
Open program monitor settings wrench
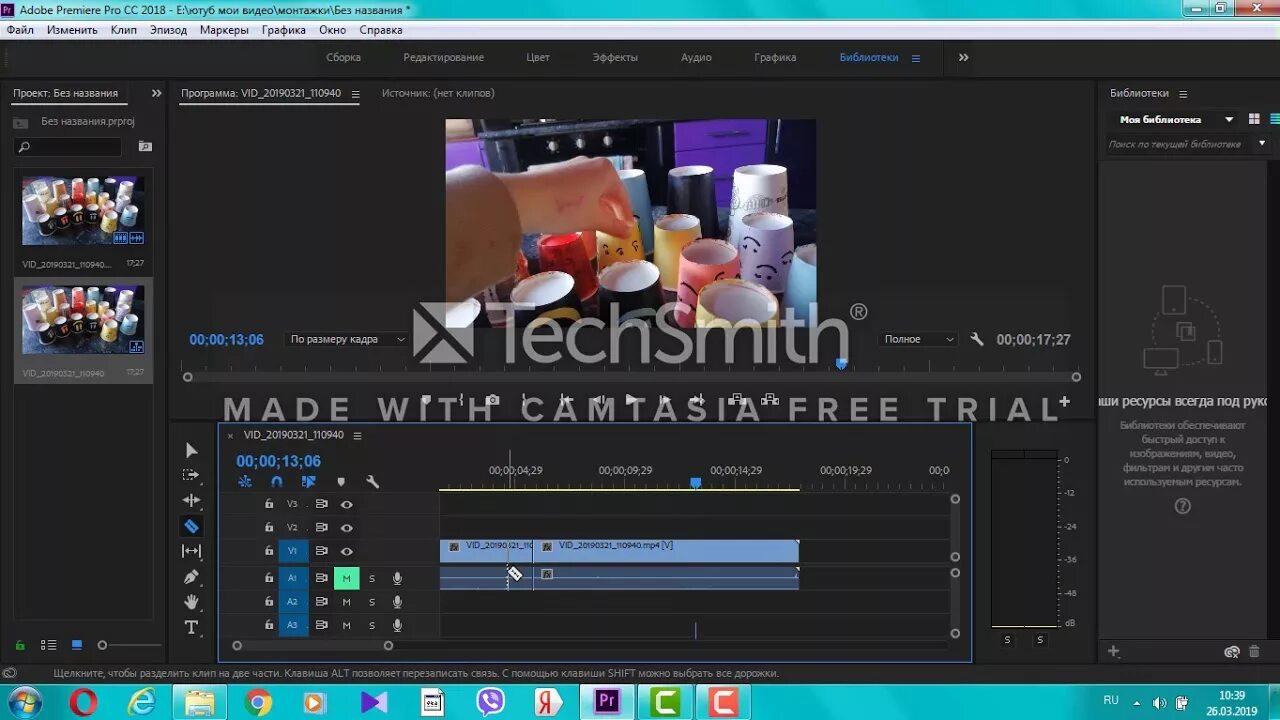[977, 339]
